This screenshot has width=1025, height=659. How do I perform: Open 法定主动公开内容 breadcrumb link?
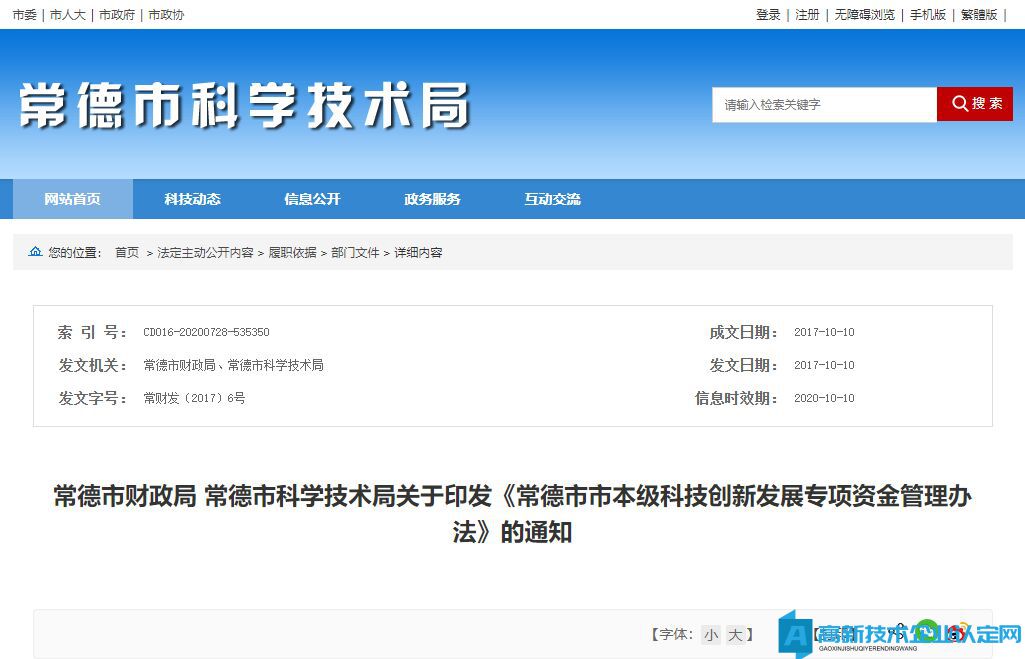[x=205, y=252]
